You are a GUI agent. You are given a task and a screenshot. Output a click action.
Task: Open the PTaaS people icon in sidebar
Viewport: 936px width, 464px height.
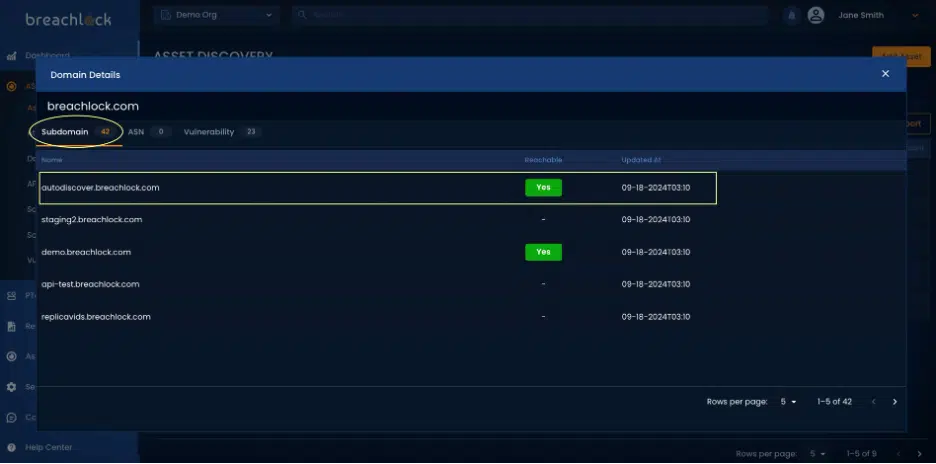coord(11,296)
